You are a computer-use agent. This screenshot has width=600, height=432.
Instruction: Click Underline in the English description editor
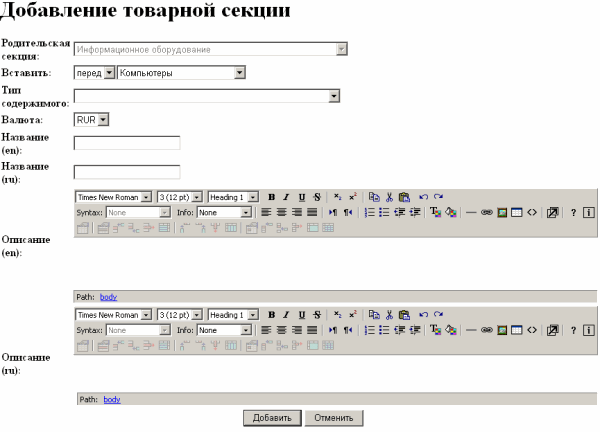pos(301,198)
